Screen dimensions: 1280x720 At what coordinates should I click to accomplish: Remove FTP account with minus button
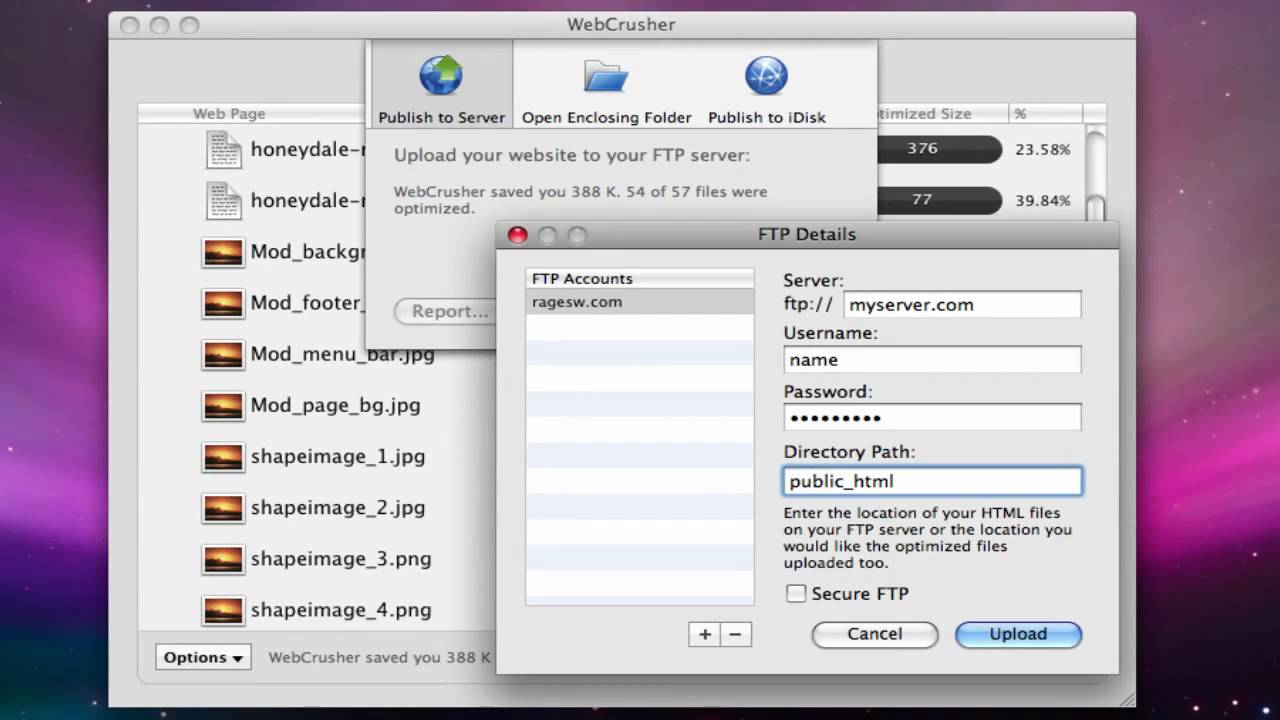tap(735, 634)
